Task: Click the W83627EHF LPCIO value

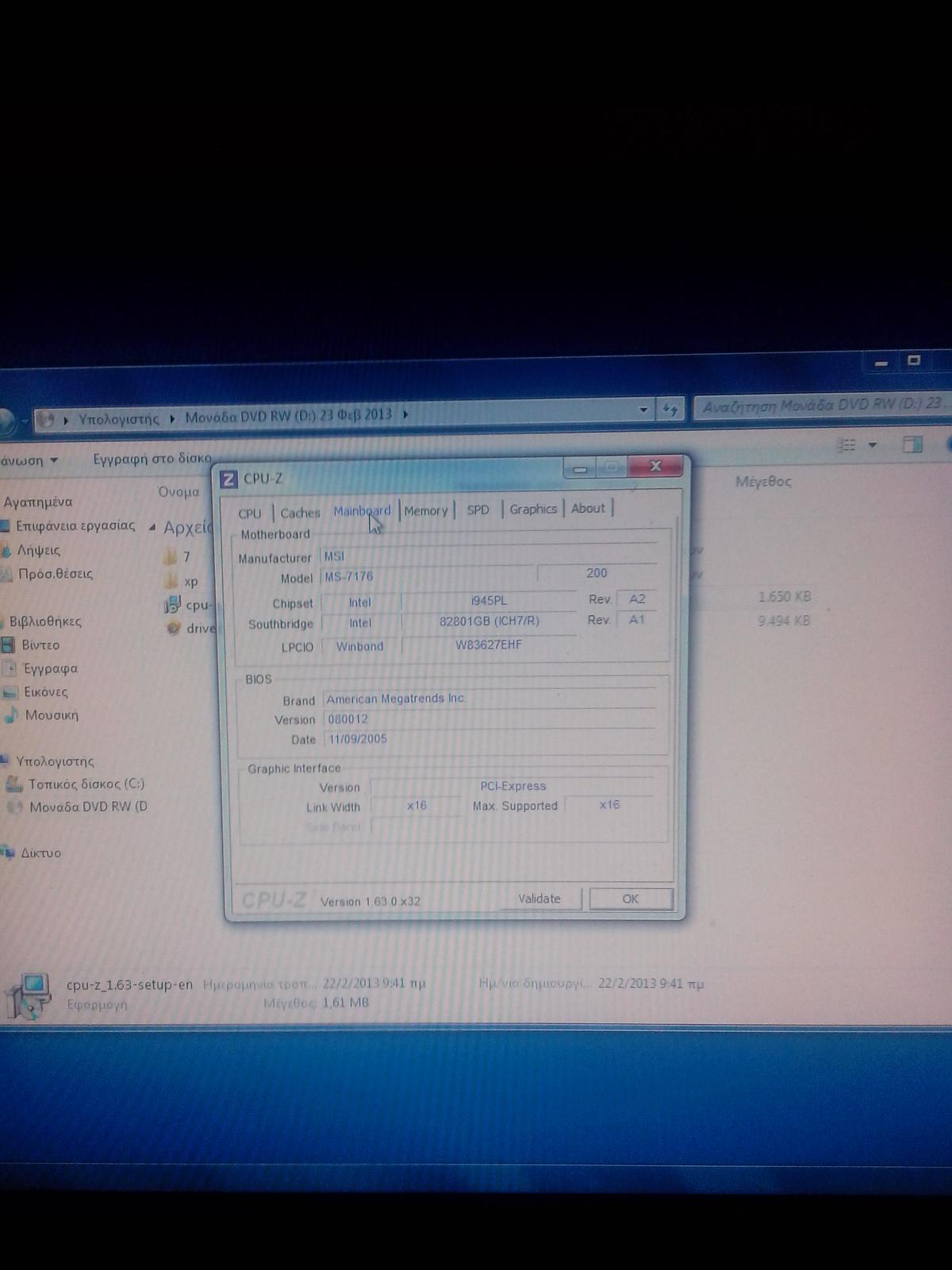Action: click(489, 645)
